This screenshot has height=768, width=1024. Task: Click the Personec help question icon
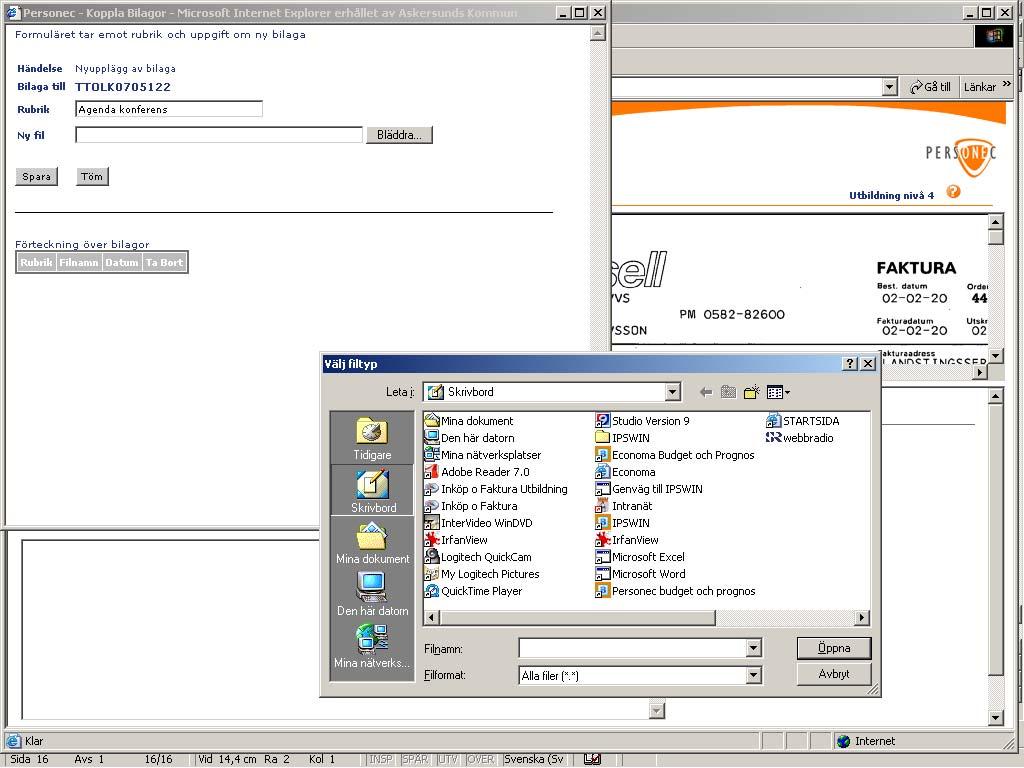click(x=953, y=192)
